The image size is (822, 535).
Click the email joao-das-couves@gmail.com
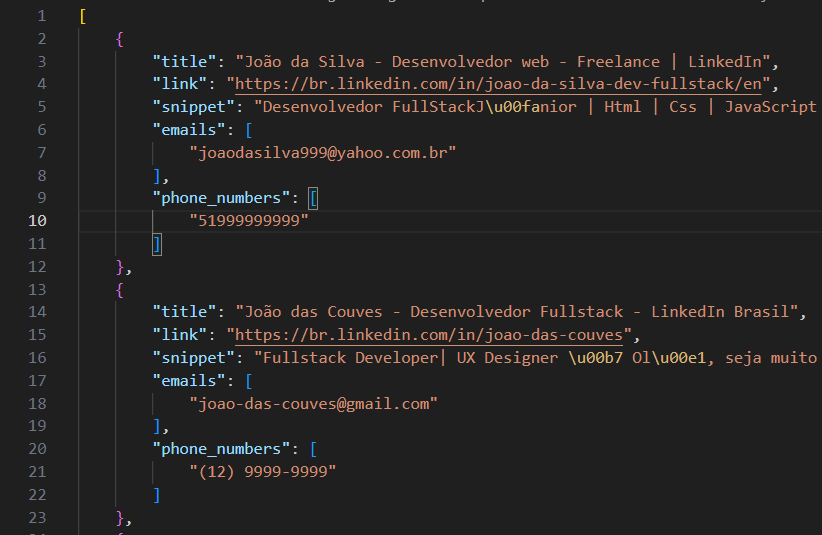coord(313,404)
